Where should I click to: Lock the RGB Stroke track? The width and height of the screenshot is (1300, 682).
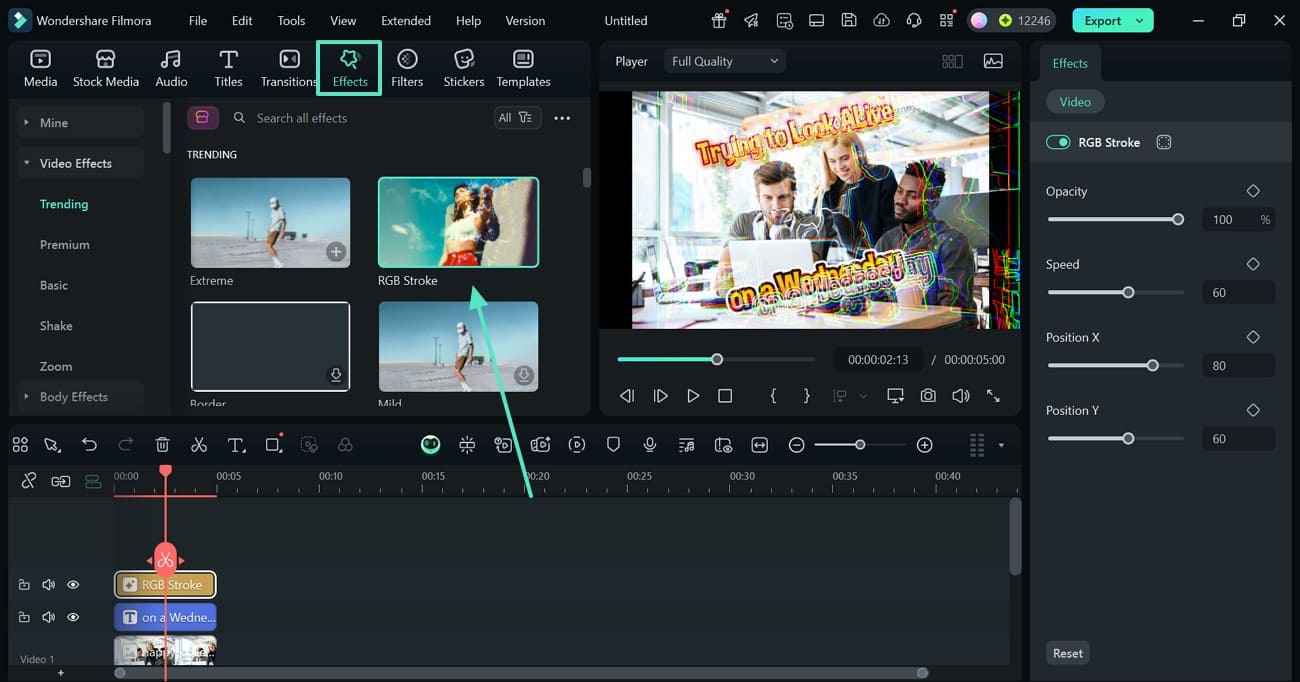pyautogui.click(x=24, y=584)
